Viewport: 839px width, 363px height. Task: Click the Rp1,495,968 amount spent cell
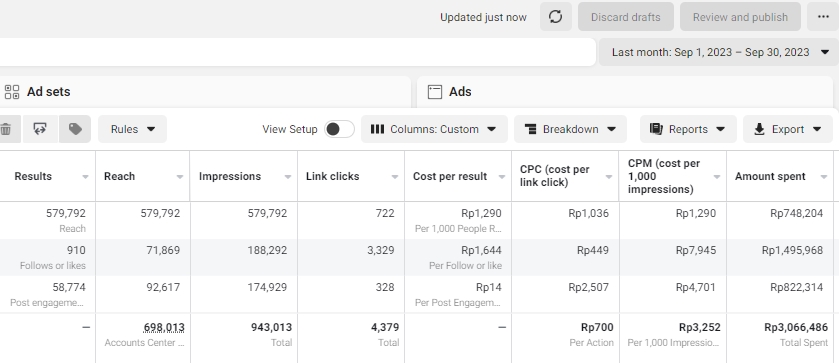792,250
